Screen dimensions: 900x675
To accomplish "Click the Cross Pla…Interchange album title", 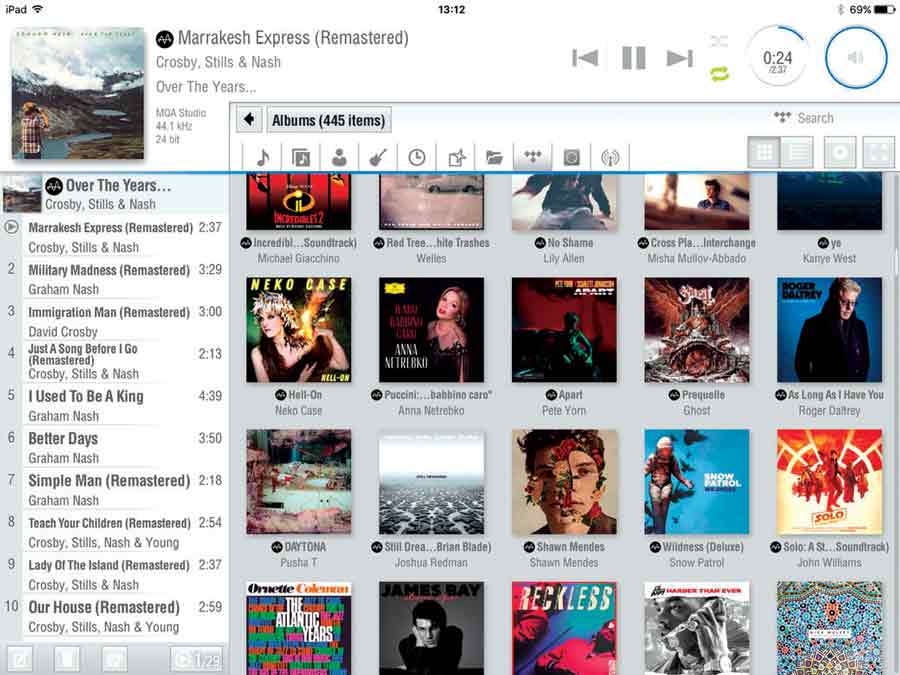I will (703, 243).
